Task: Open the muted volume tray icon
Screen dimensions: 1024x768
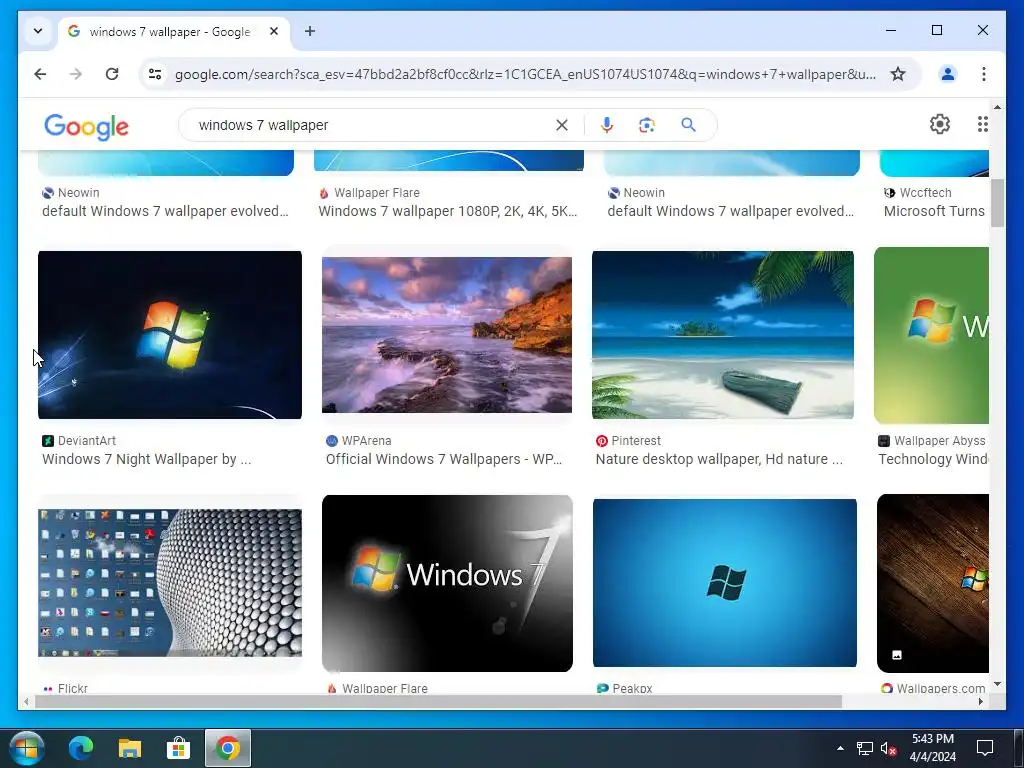Action: click(x=888, y=748)
